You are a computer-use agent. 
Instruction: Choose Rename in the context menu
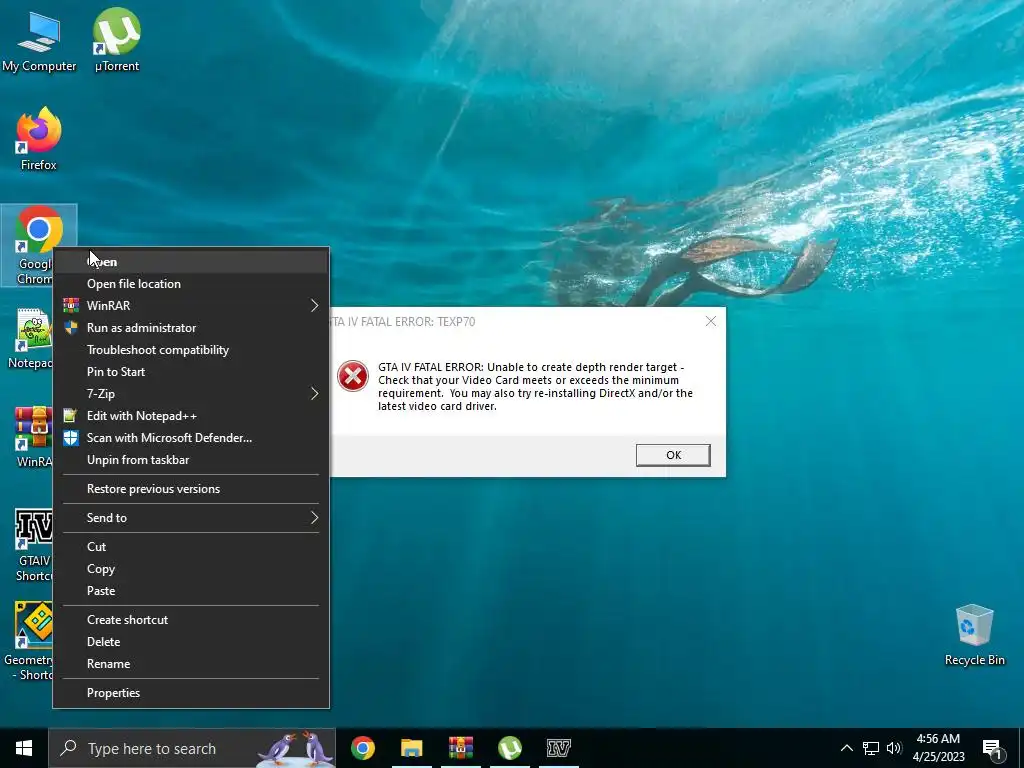pos(191,664)
